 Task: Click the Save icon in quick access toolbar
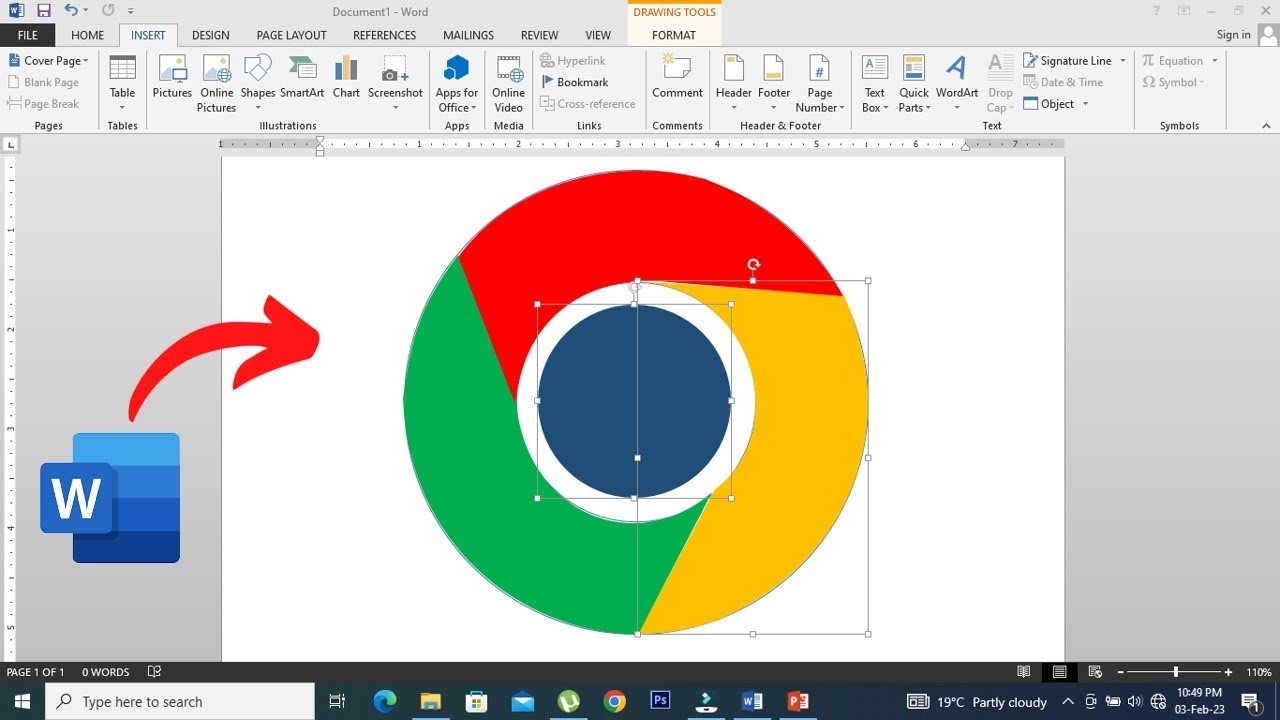point(43,11)
